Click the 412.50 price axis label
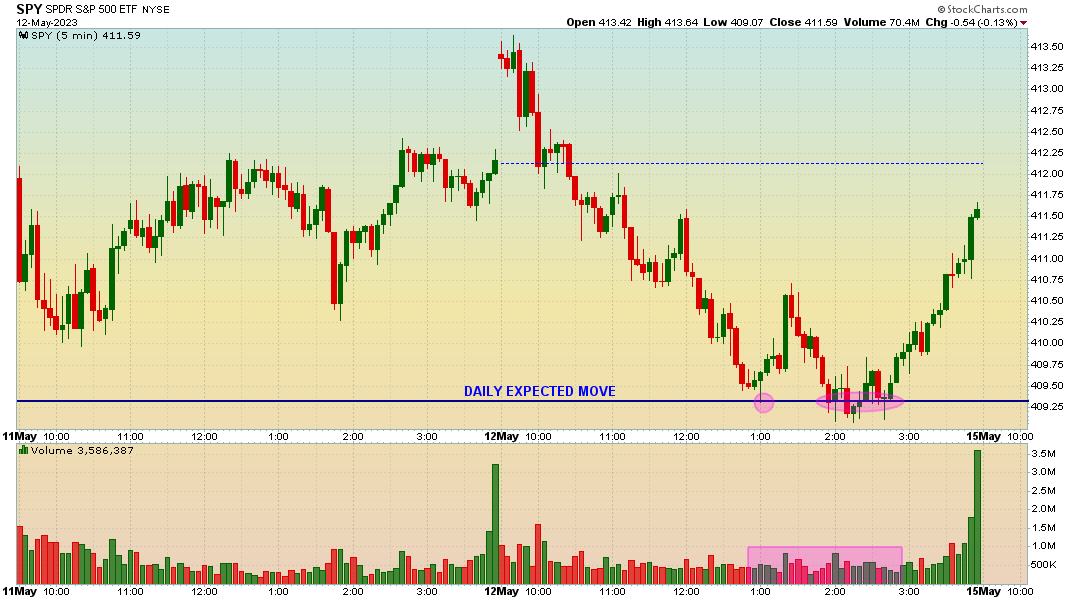1080x600 pixels. click(1047, 131)
